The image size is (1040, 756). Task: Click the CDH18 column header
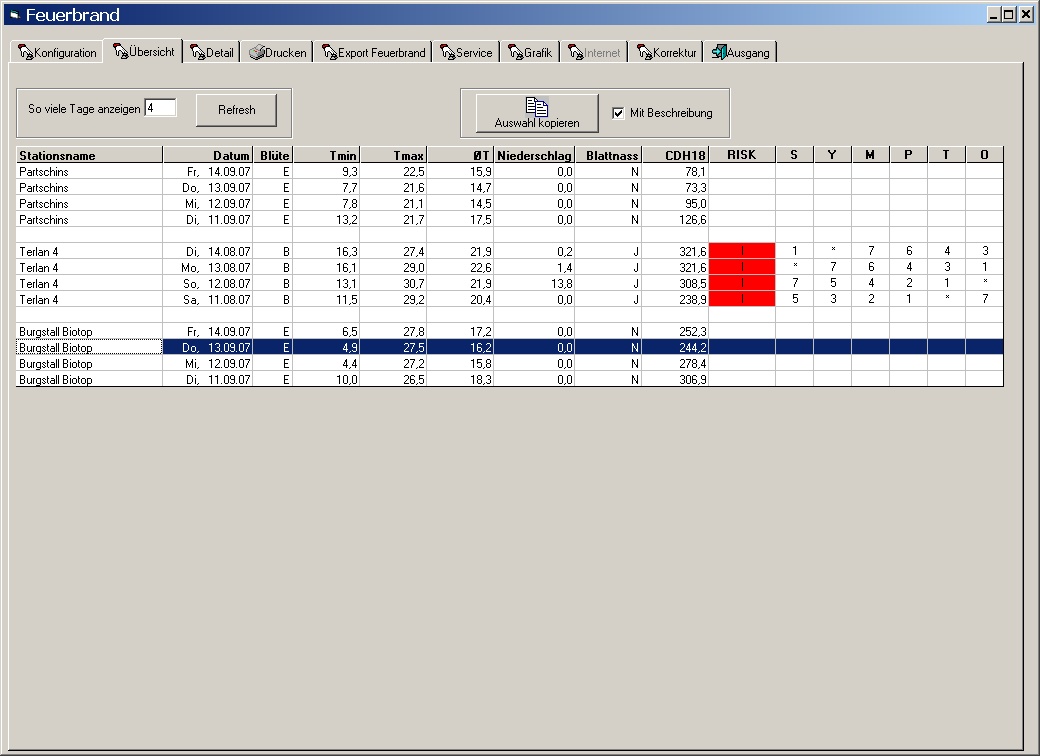point(674,155)
